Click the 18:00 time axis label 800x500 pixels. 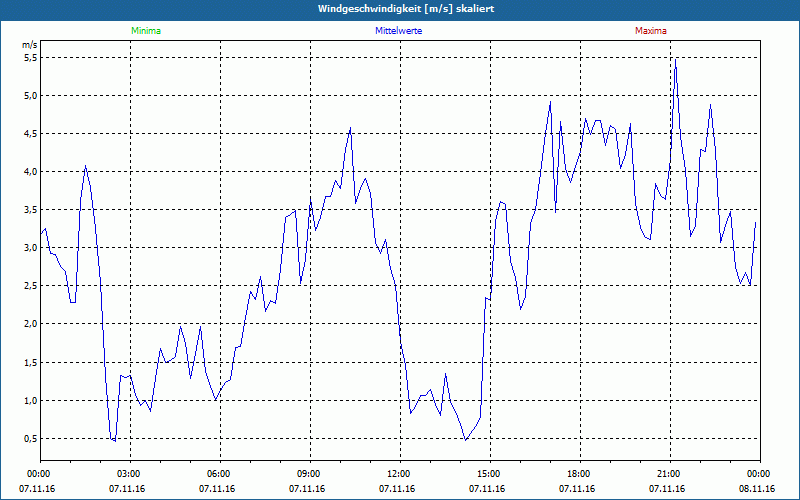pos(580,474)
